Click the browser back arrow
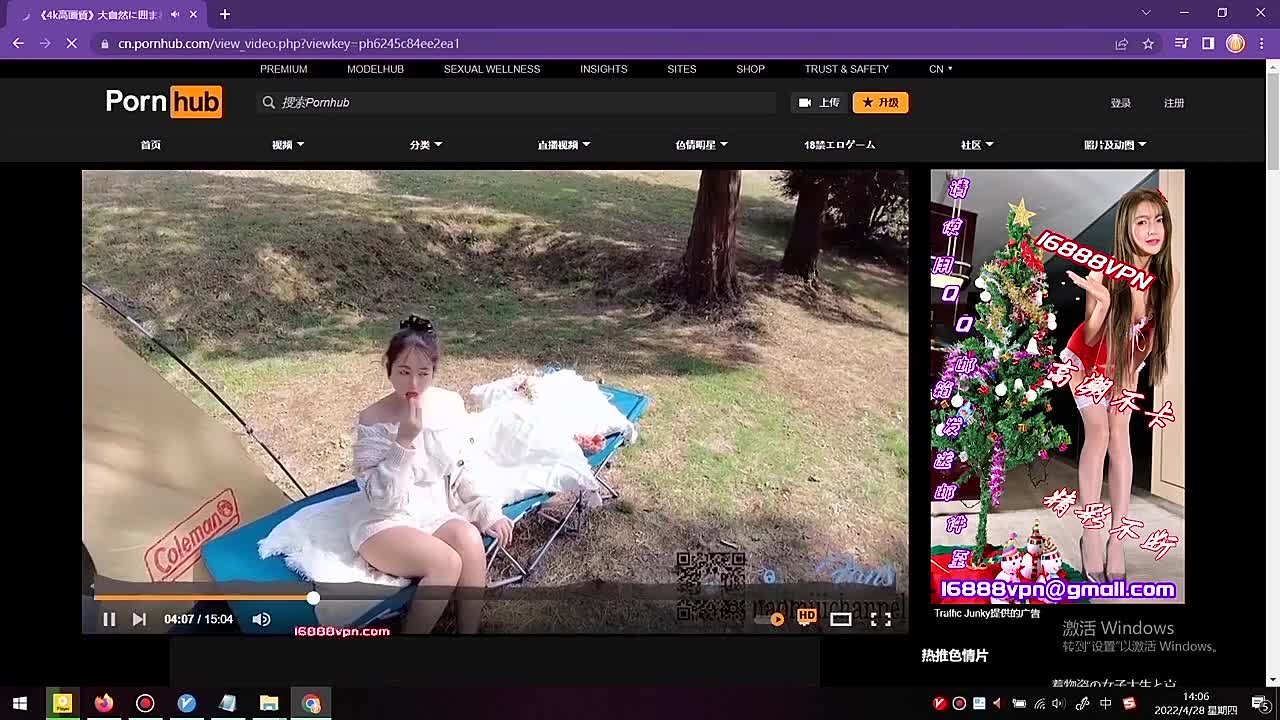This screenshot has height=720, width=1280. 18,43
